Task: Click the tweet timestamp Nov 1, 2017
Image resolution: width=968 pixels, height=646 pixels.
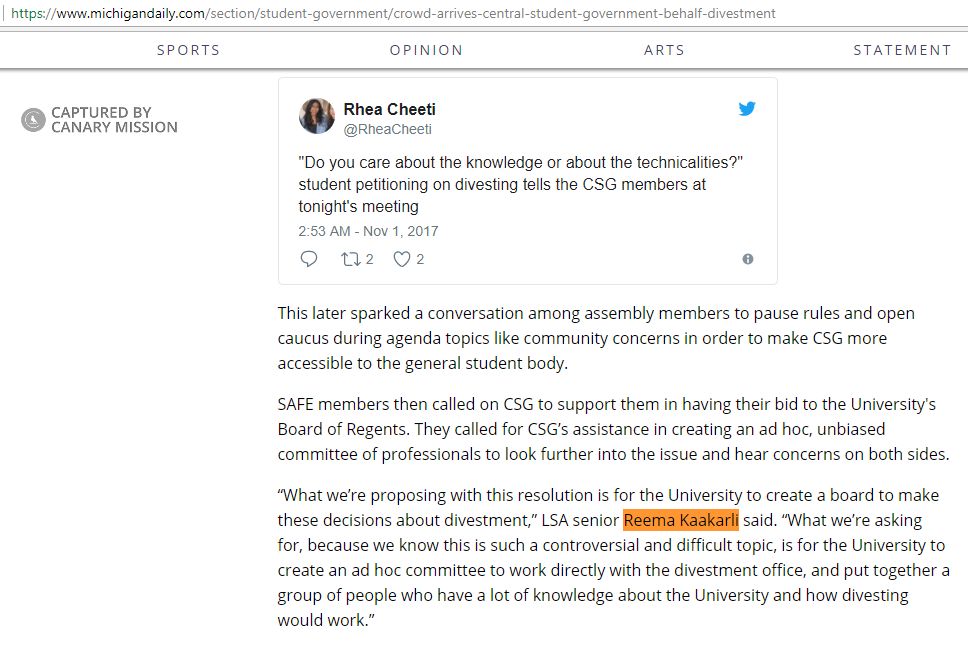Action: tap(368, 231)
